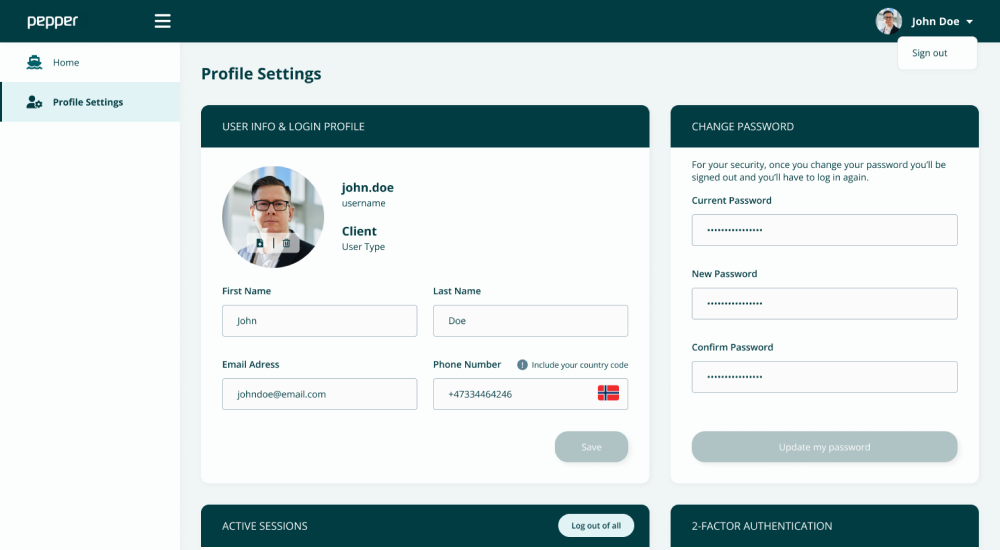Go to Home in the sidebar
Image resolution: width=1000 pixels, height=550 pixels.
tap(90, 63)
